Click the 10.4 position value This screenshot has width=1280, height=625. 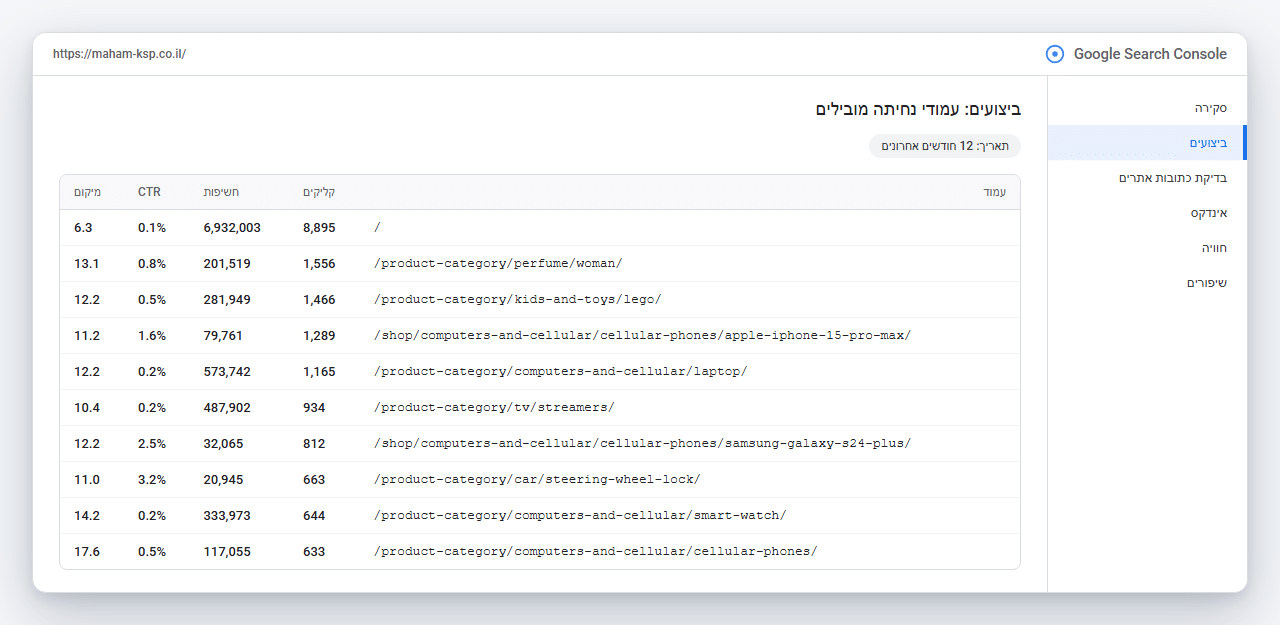[x=87, y=408]
